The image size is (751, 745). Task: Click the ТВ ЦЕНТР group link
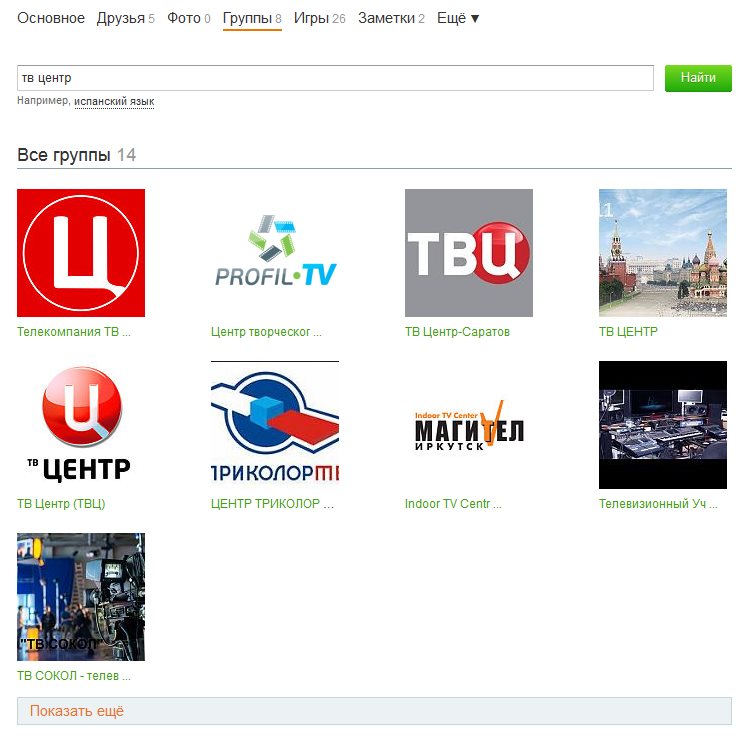point(628,332)
